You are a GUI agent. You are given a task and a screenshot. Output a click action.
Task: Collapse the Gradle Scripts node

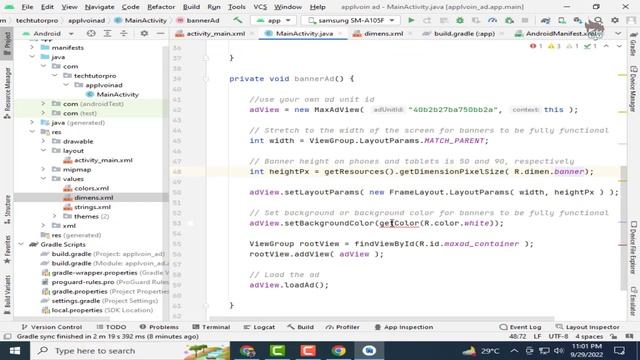(x=21, y=244)
